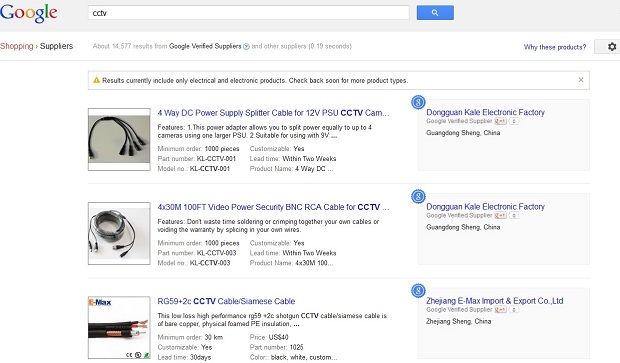Click the Verified Suppliers help question icon
Screen dimensions: 620x363
[x=246, y=47]
